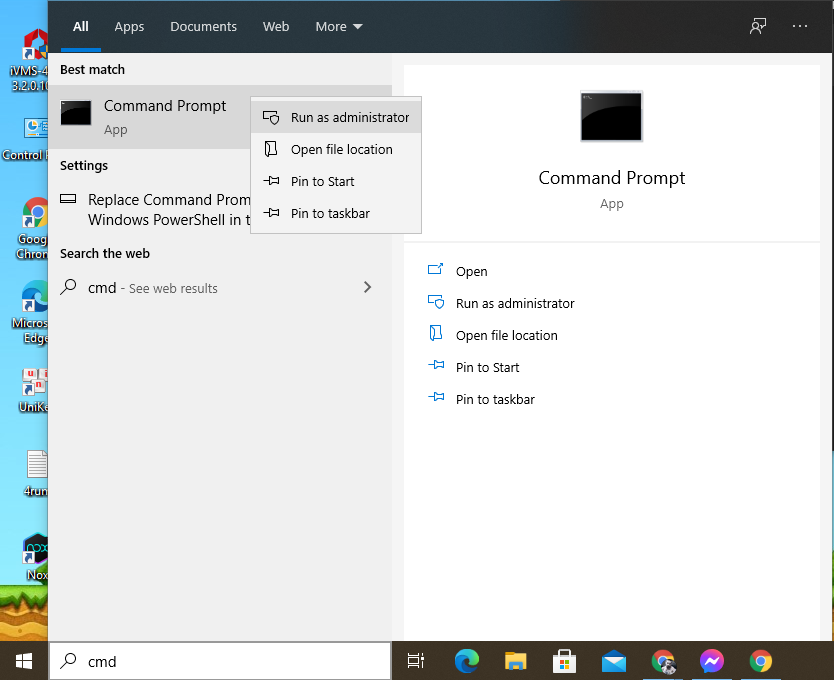Select the Web search tab
This screenshot has width=834, height=680.
click(x=276, y=27)
